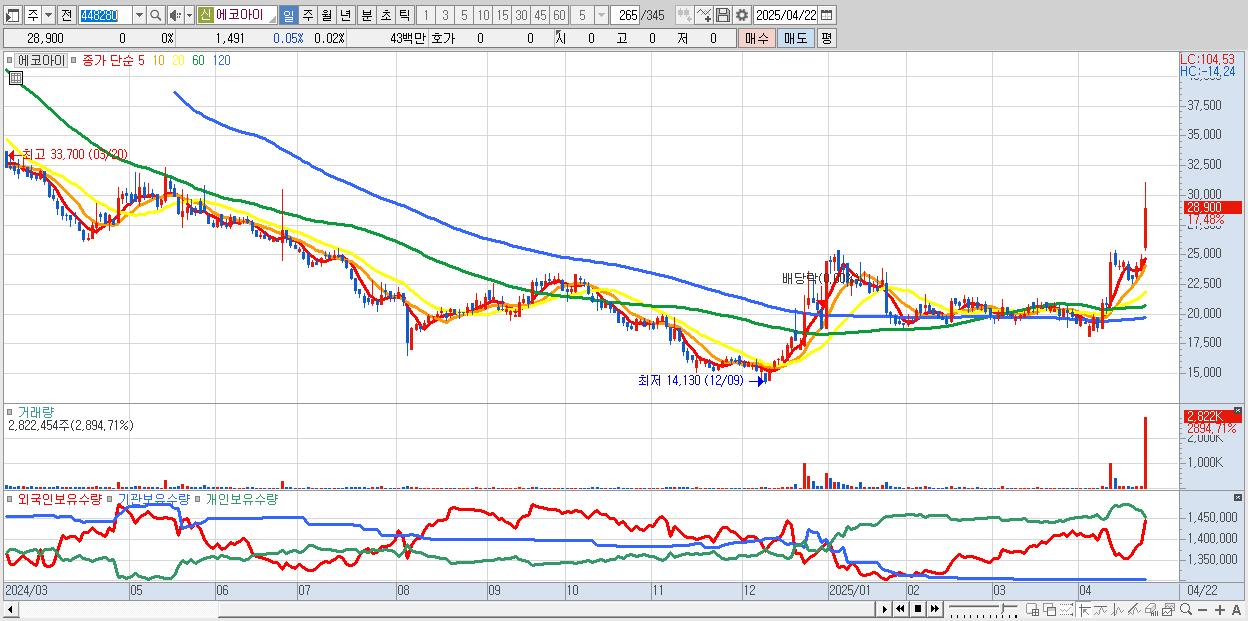Click the indicator add icon beside the save icon
This screenshot has height=621, width=1248.
(705, 15)
